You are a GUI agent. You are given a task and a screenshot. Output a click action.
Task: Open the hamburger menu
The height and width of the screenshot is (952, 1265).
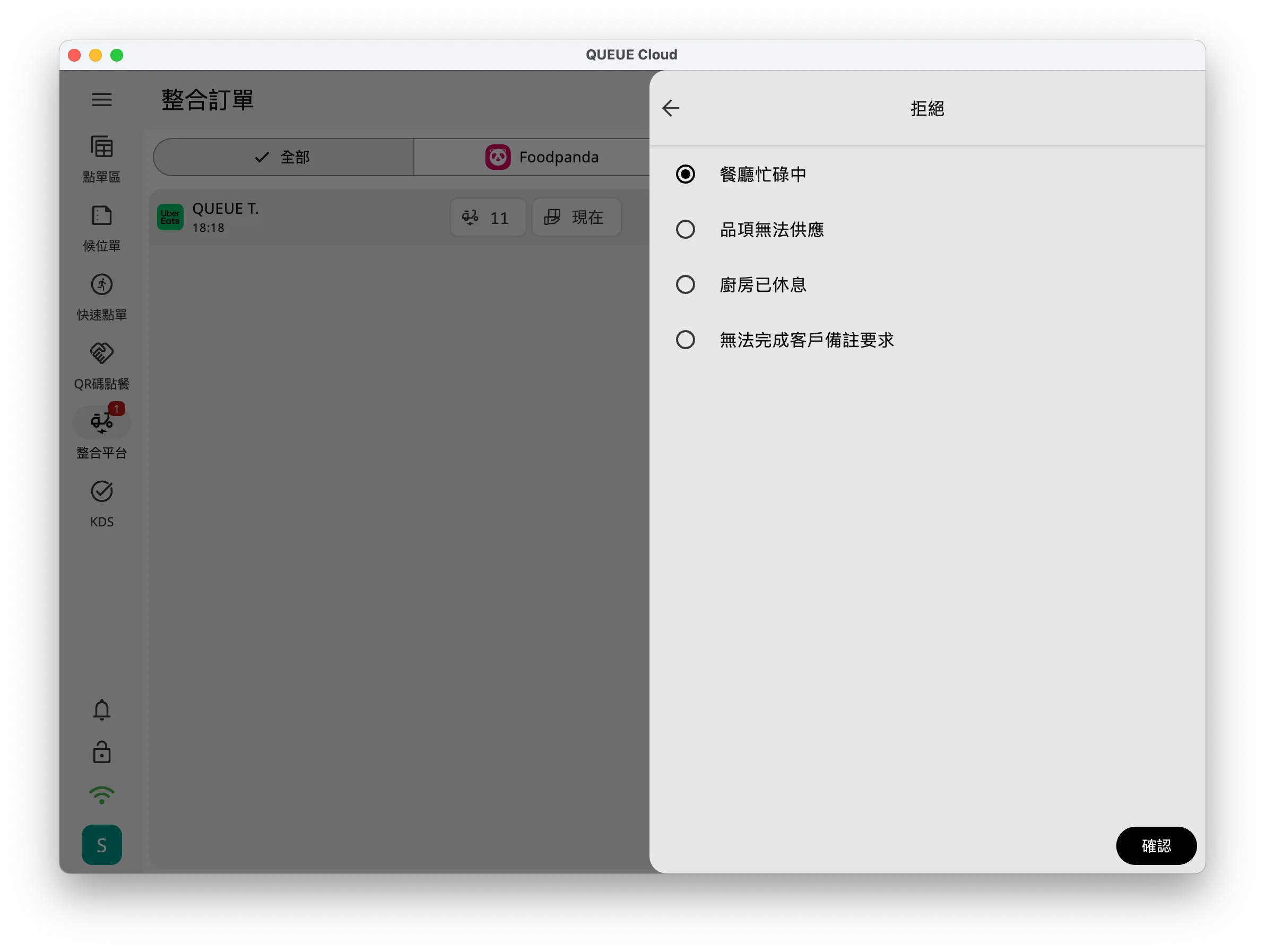pyautogui.click(x=102, y=99)
